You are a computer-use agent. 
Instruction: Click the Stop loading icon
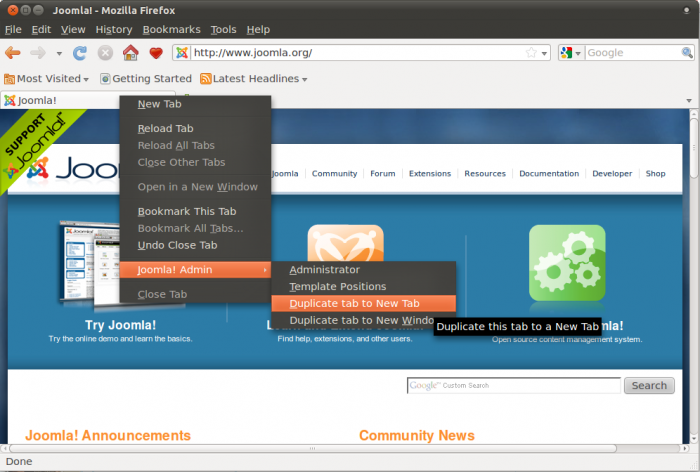click(x=105, y=53)
